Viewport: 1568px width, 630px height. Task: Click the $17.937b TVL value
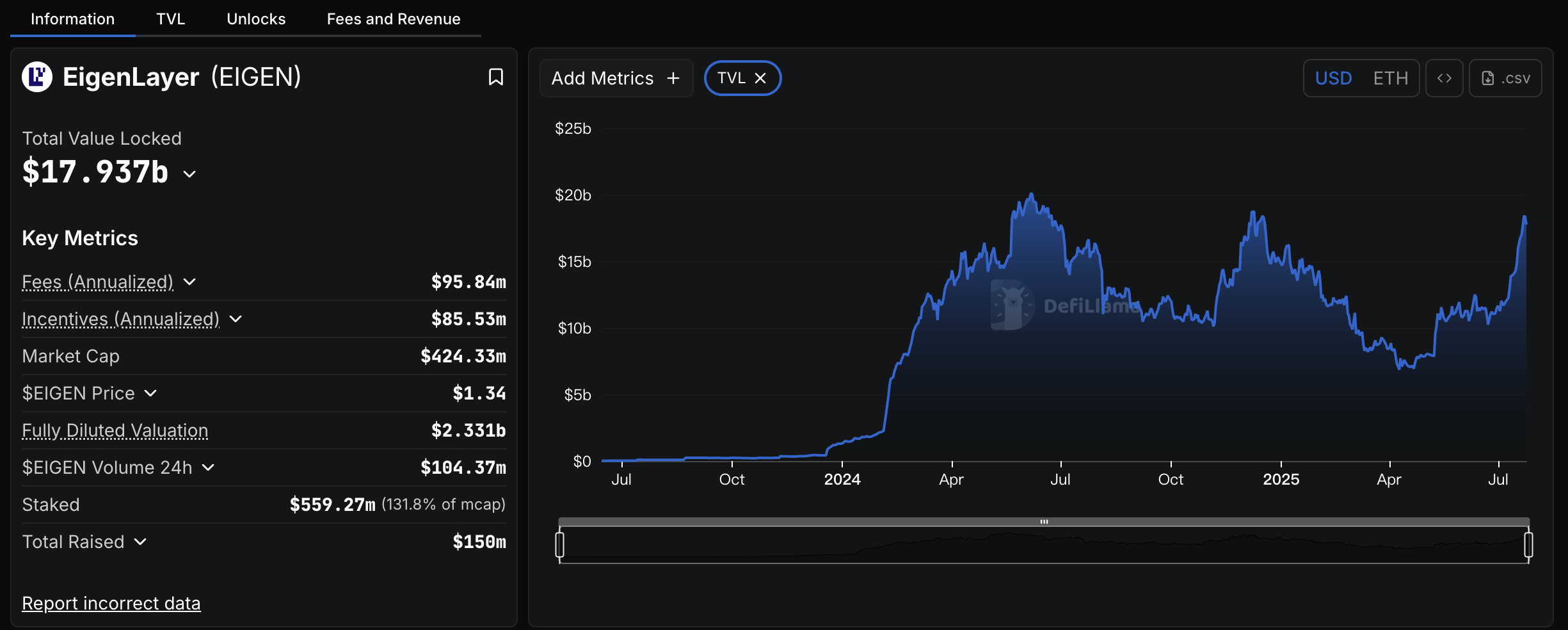click(x=95, y=172)
